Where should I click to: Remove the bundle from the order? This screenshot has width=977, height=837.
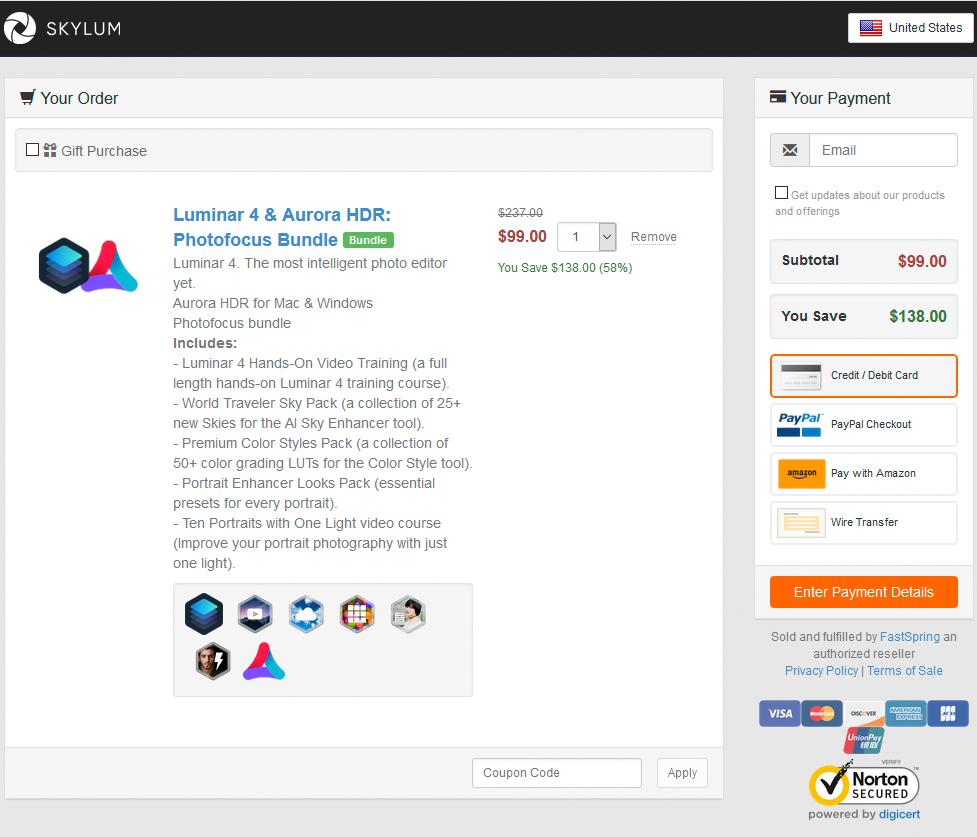654,237
